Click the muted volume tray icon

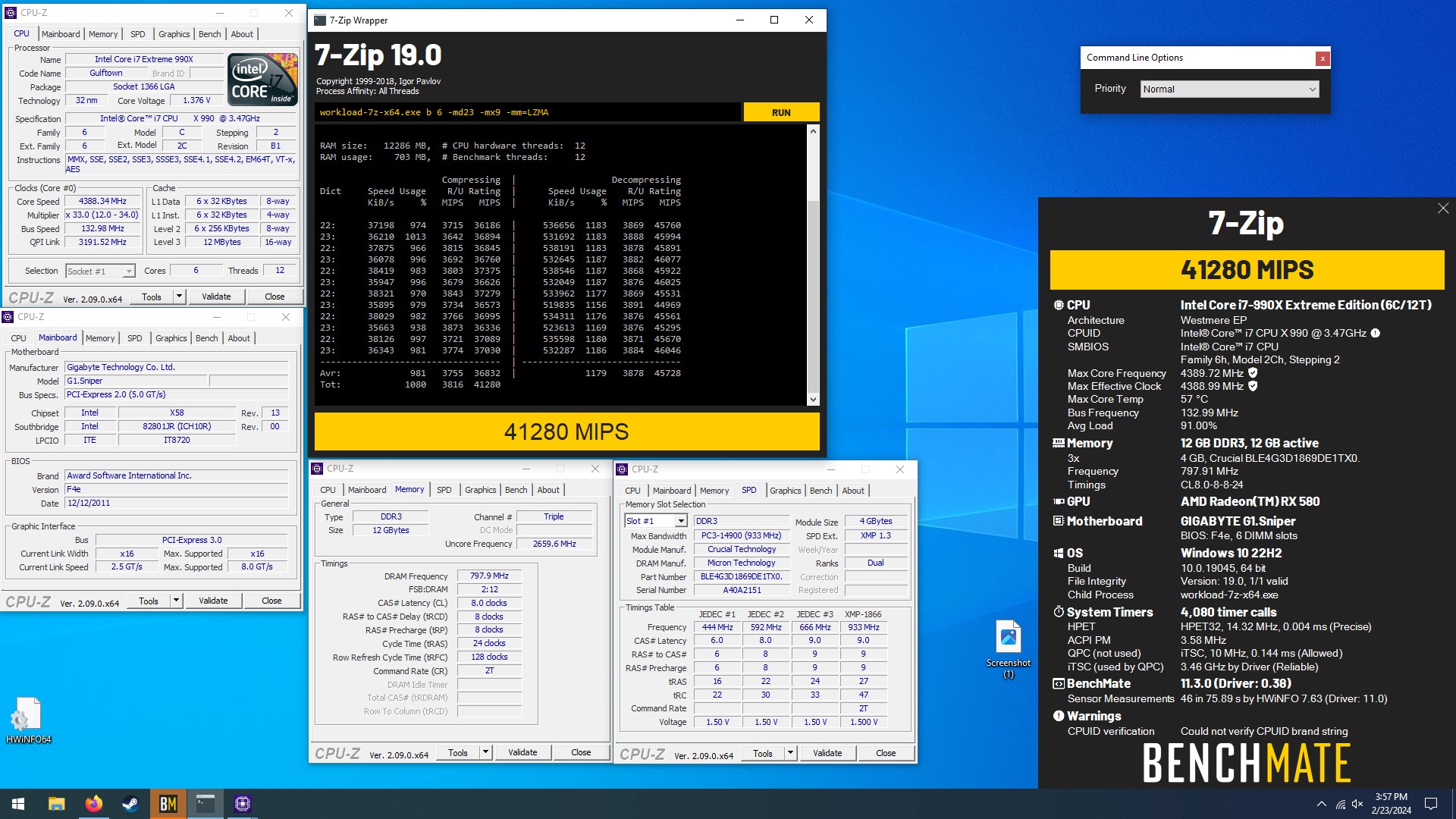(x=1357, y=804)
